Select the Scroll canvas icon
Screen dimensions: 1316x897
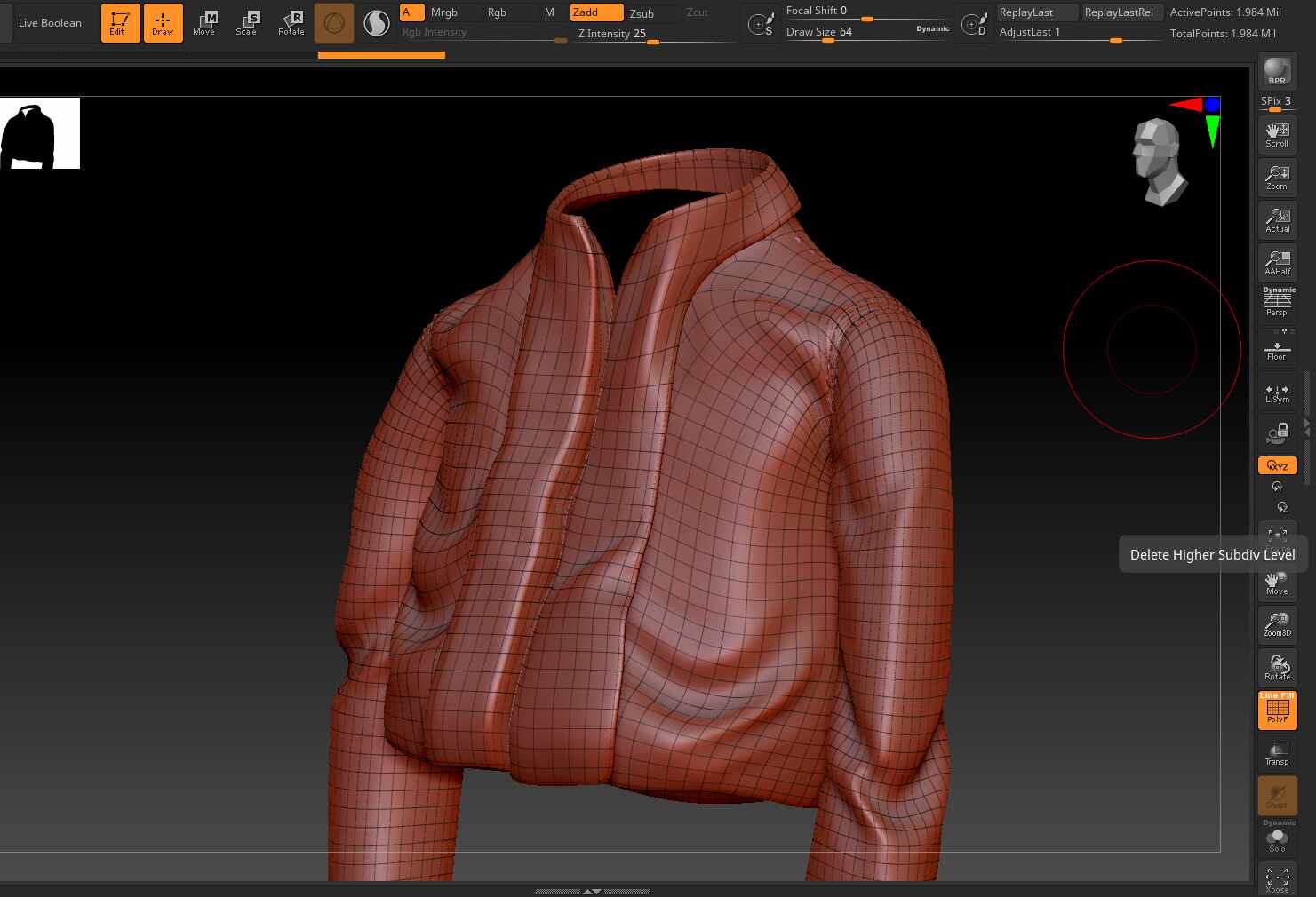click(x=1277, y=135)
